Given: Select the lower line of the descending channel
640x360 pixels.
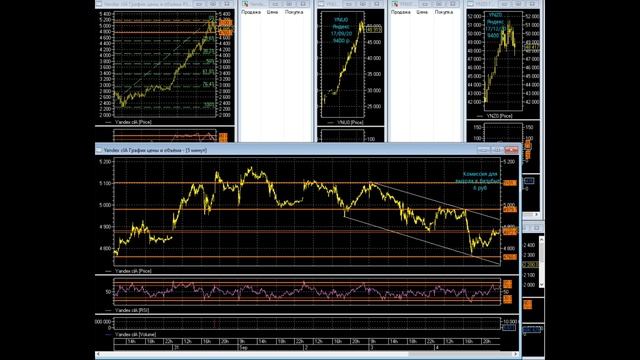Looking at the screenshot, I should pos(422,240).
